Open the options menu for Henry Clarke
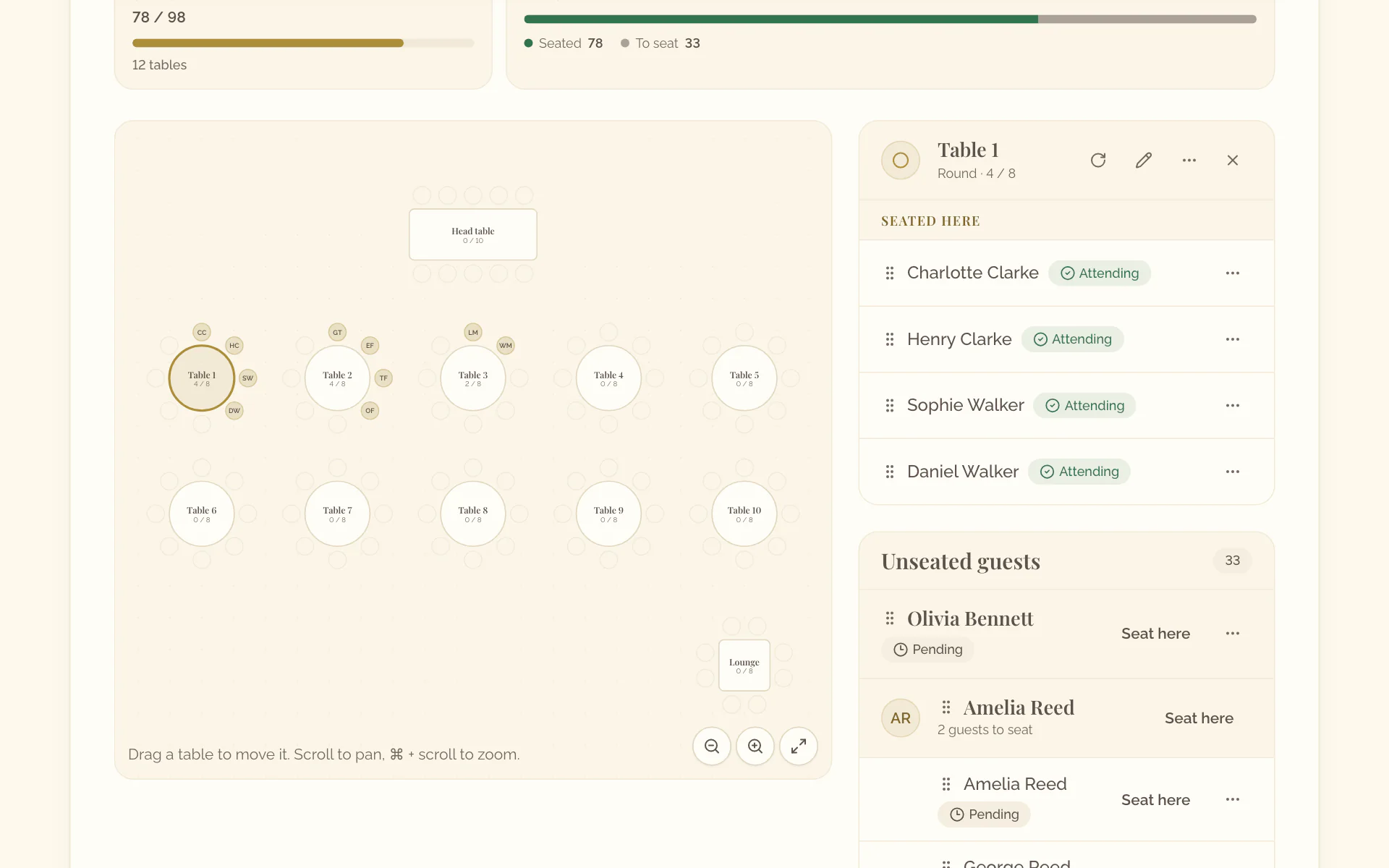Image resolution: width=1389 pixels, height=868 pixels. coord(1233,339)
